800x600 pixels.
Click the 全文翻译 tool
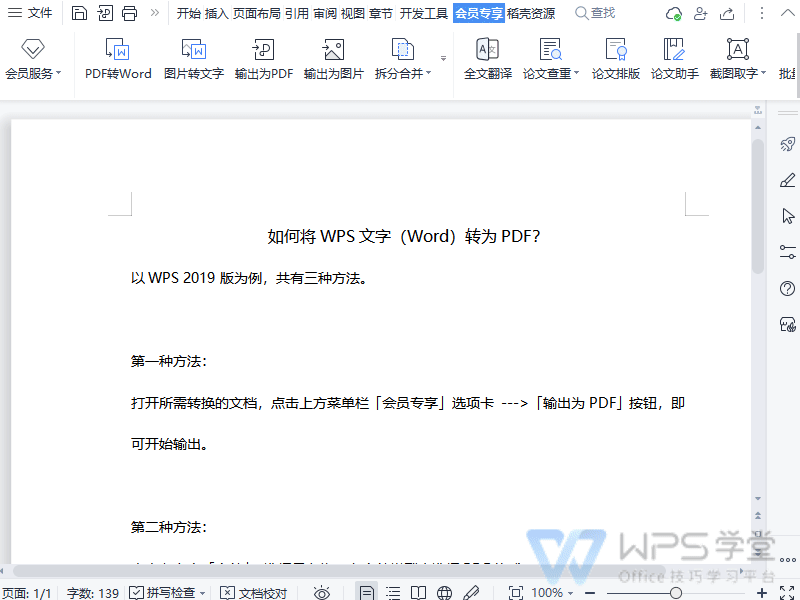pyautogui.click(x=488, y=59)
